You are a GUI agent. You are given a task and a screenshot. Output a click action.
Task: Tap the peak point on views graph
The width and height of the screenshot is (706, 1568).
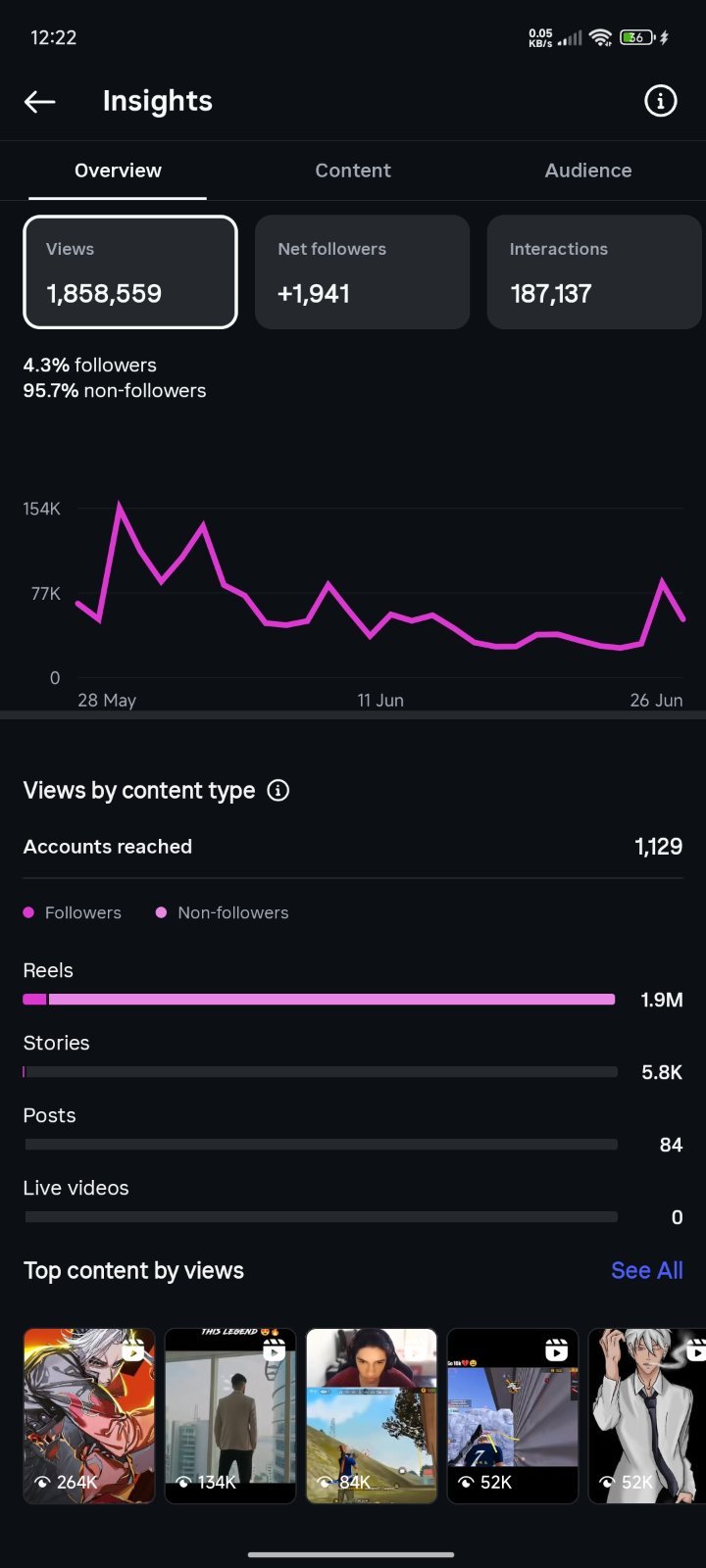click(x=120, y=506)
